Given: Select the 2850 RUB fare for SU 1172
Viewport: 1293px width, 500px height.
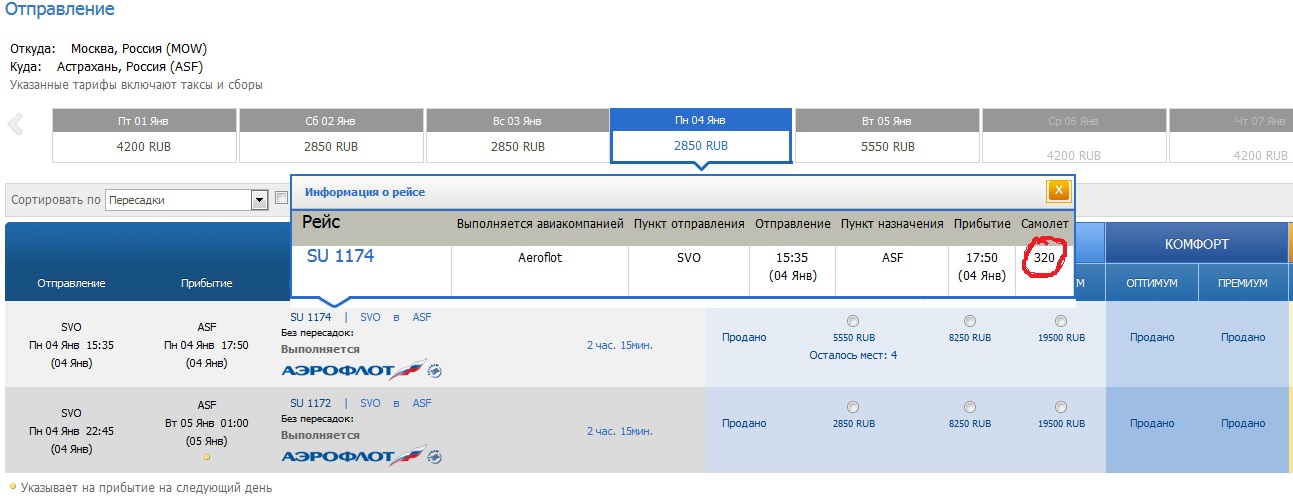Looking at the screenshot, I should coord(852,407).
